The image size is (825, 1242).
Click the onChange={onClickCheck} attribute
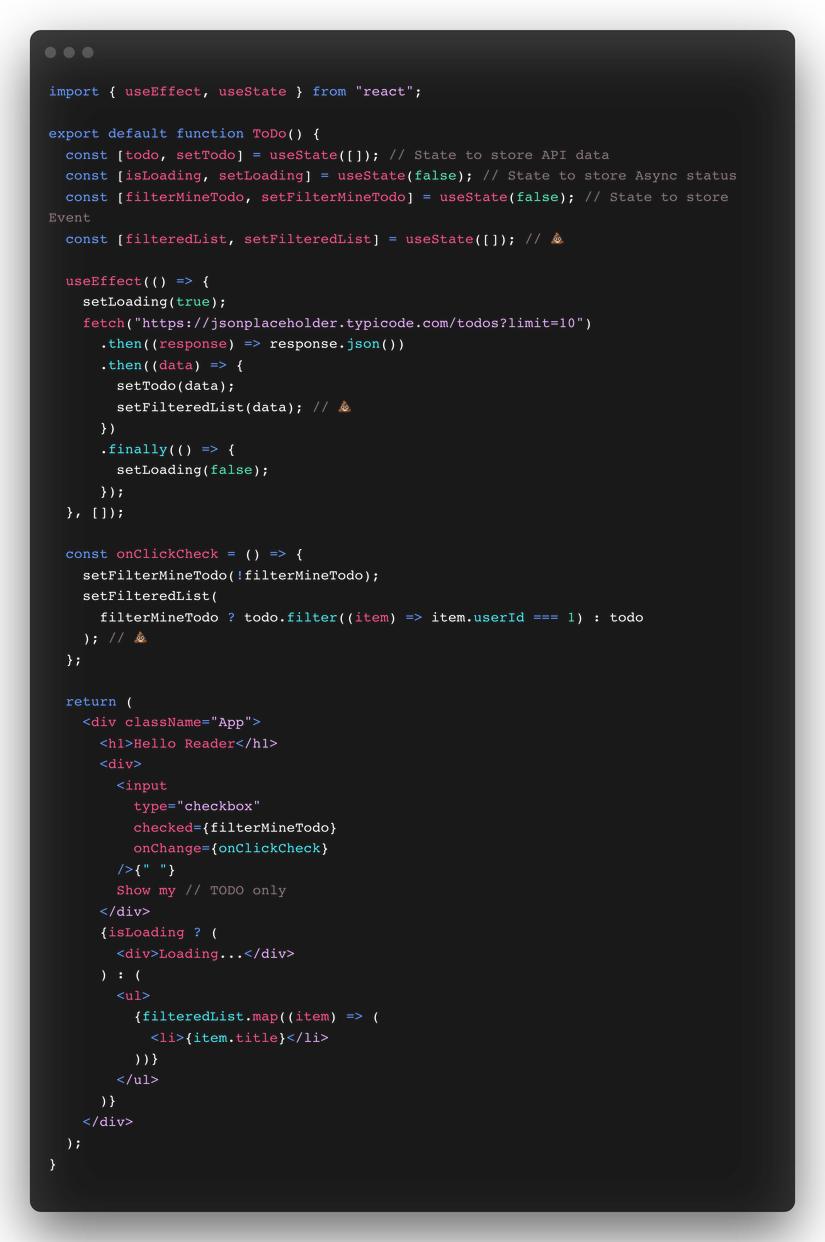pyautogui.click(x=231, y=848)
